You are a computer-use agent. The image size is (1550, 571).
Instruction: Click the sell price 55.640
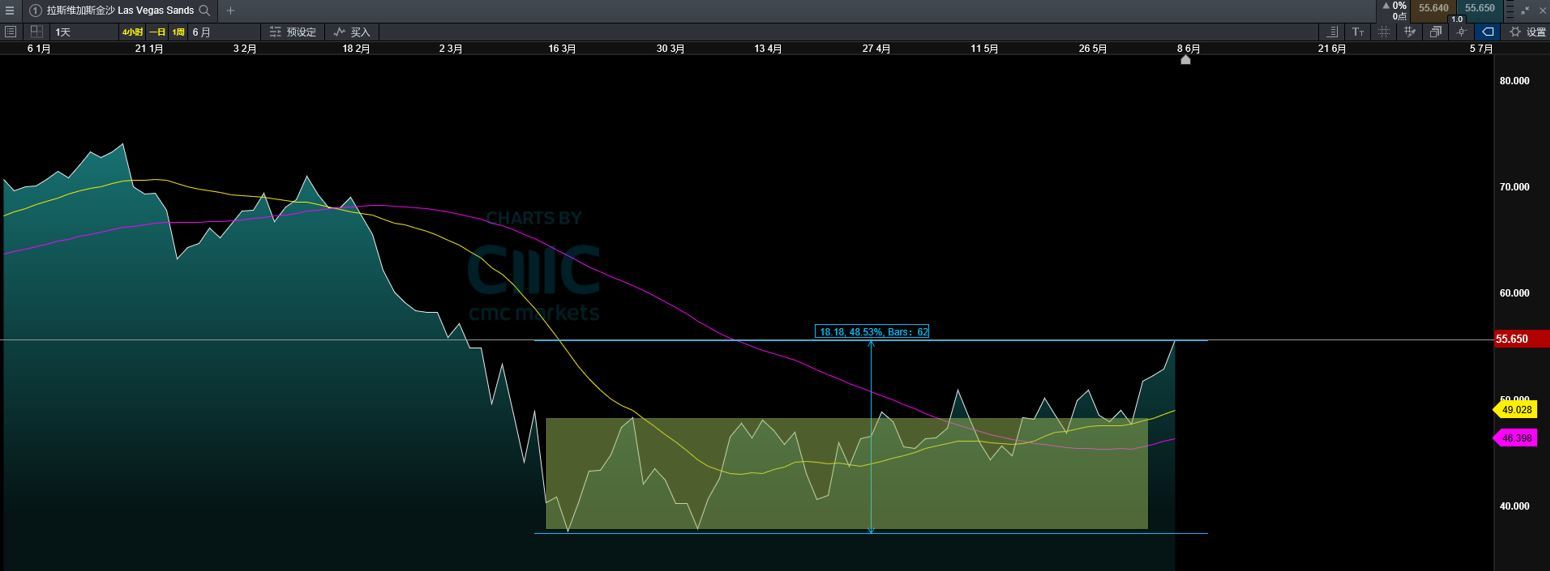pyautogui.click(x=1433, y=8)
